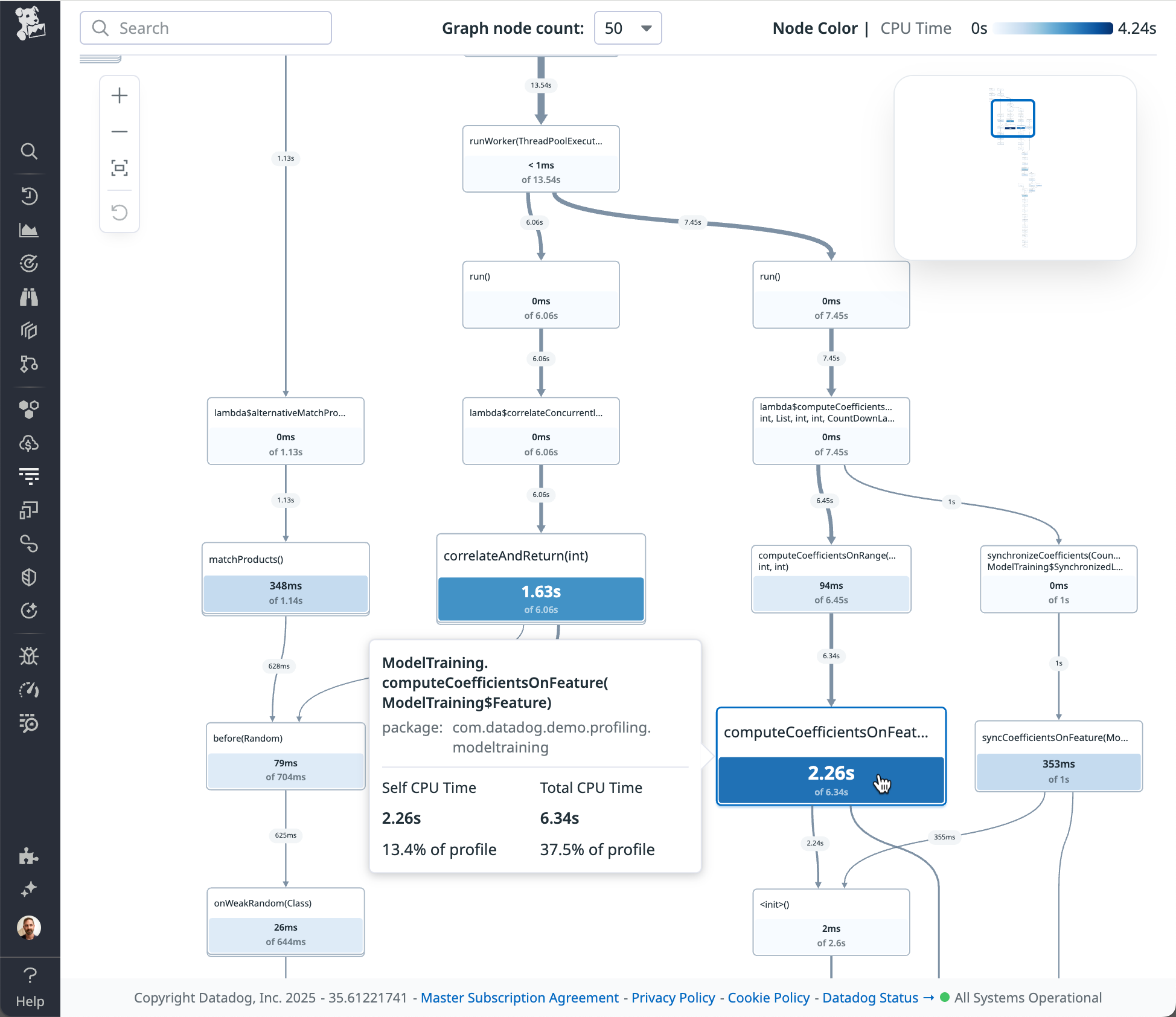Open Integrations via the puzzle piece icon
Viewport: 1176px width, 1017px height.
pyautogui.click(x=30, y=857)
